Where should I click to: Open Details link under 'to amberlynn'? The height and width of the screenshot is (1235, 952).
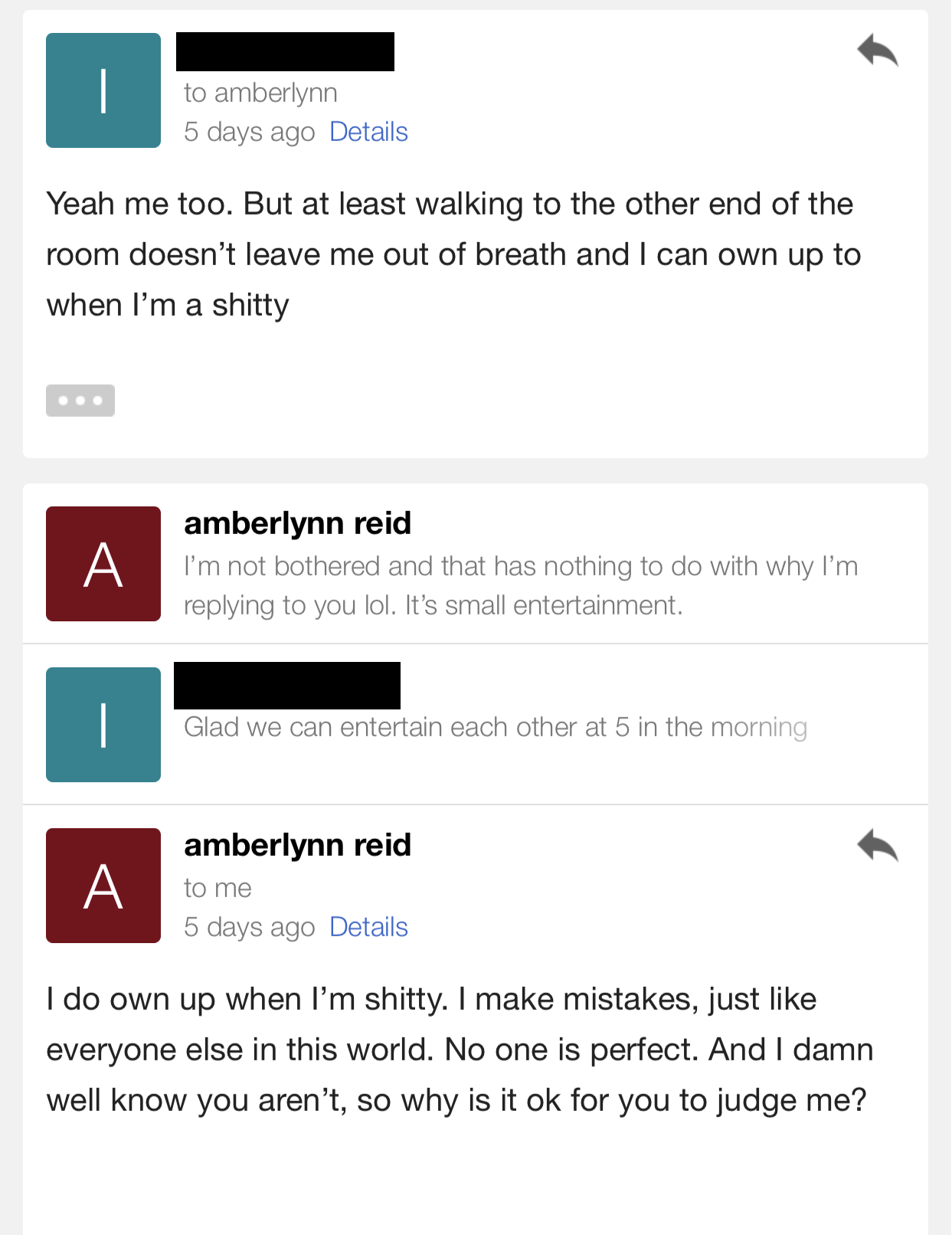point(368,132)
